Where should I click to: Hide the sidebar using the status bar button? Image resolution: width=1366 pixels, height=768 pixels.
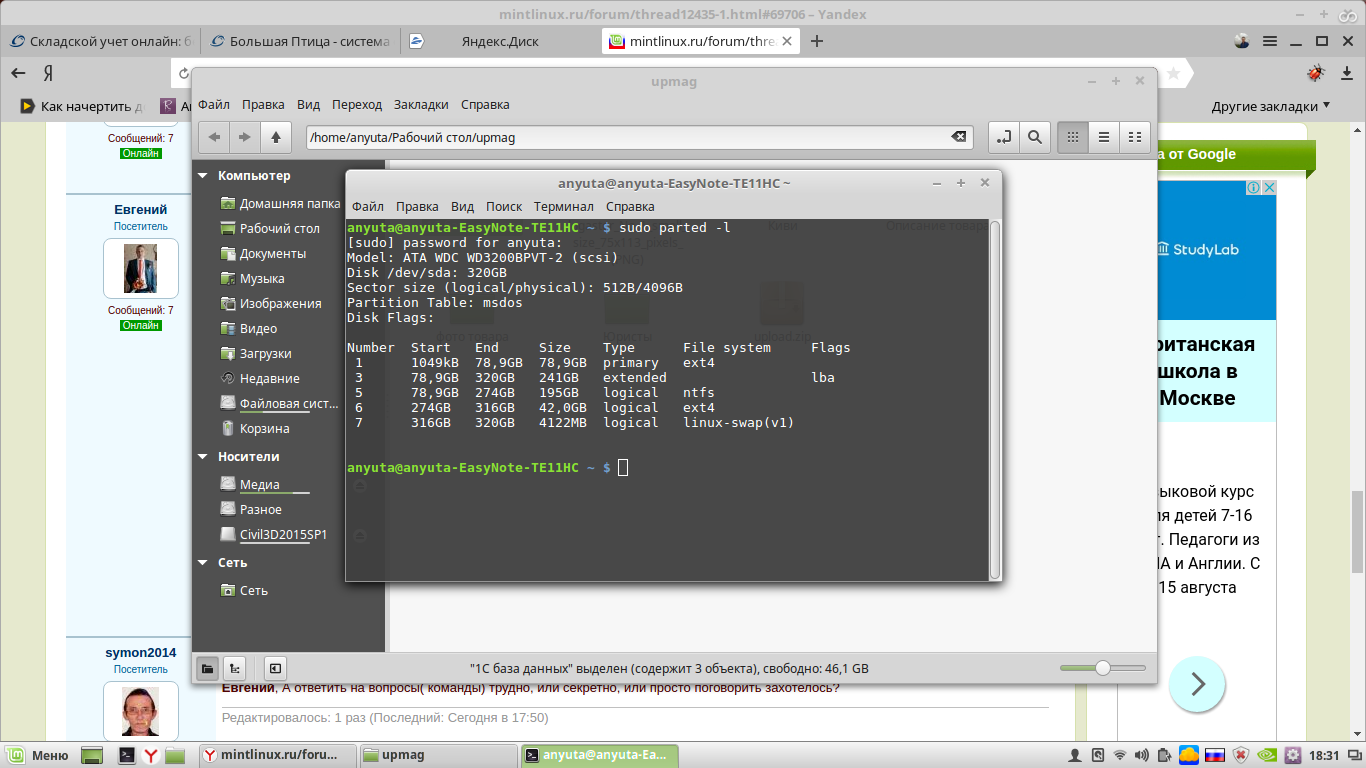[276, 668]
